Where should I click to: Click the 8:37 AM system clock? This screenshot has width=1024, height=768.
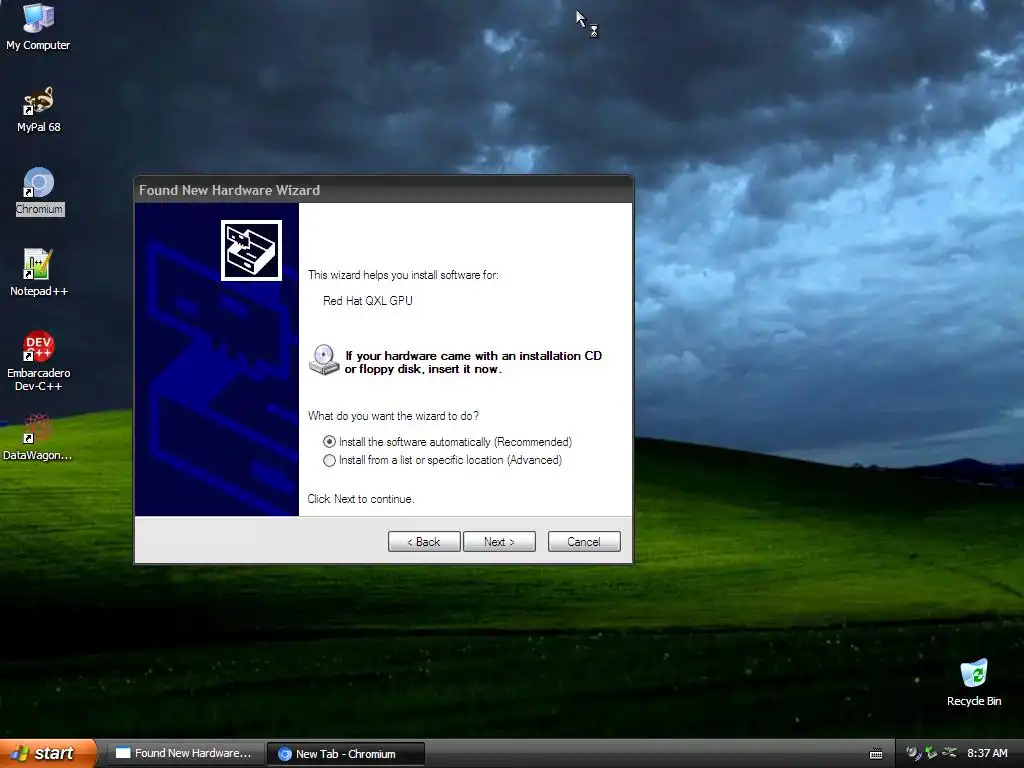(x=987, y=753)
